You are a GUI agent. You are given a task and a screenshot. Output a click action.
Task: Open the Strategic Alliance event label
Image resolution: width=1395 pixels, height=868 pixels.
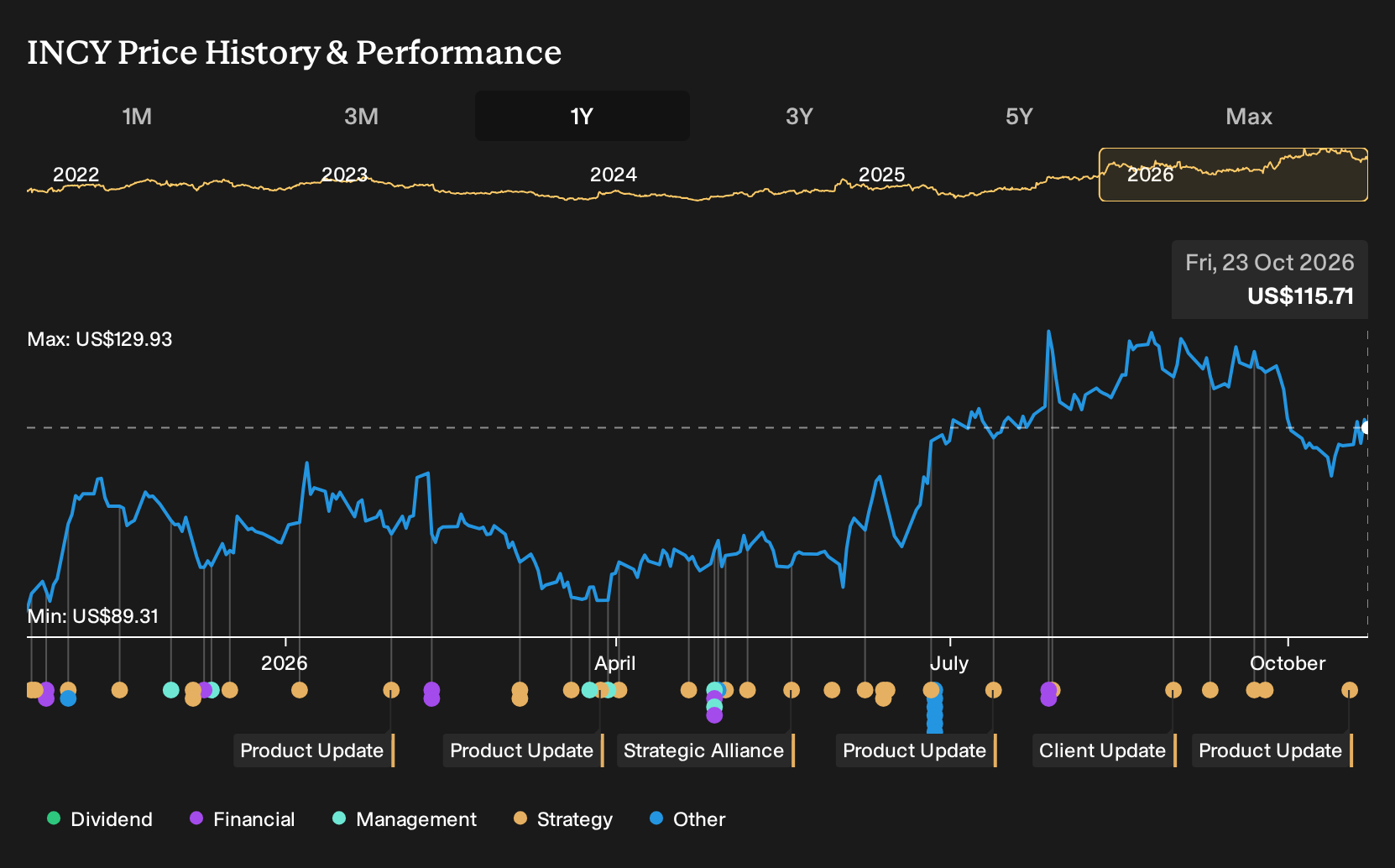pyautogui.click(x=706, y=750)
